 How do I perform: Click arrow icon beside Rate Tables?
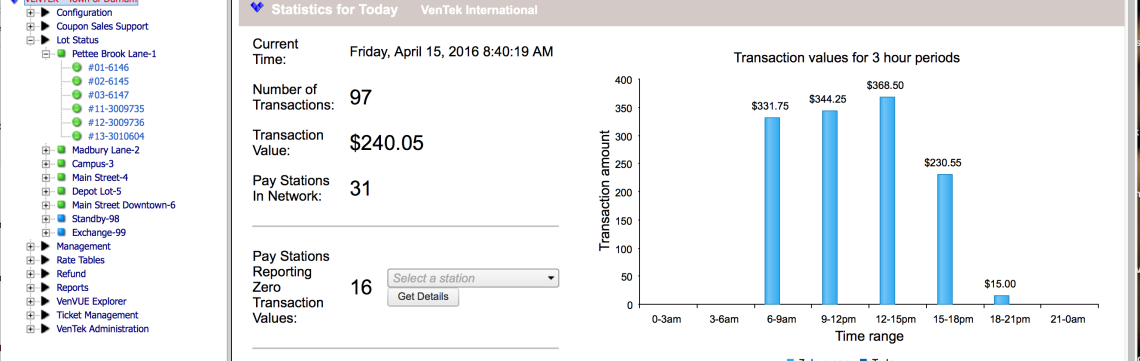(x=45, y=260)
